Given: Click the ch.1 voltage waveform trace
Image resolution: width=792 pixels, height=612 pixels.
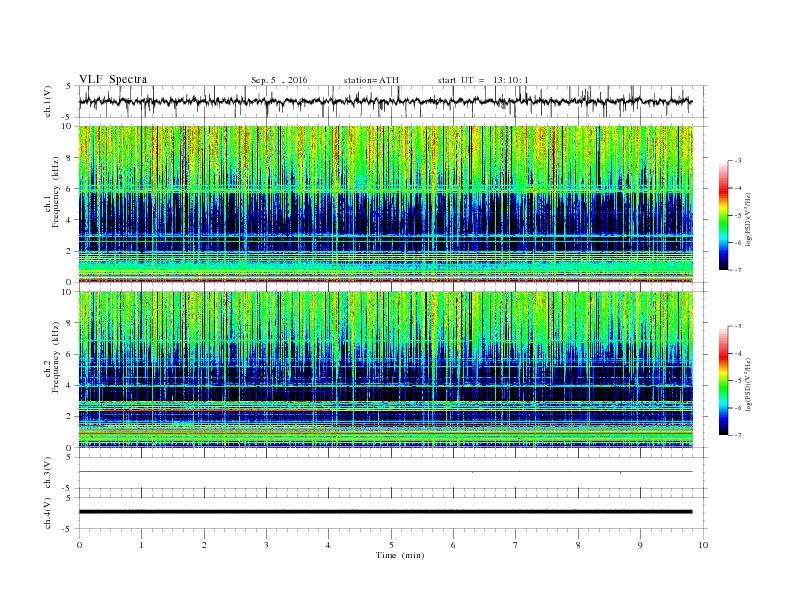Looking at the screenshot, I should [x=385, y=101].
